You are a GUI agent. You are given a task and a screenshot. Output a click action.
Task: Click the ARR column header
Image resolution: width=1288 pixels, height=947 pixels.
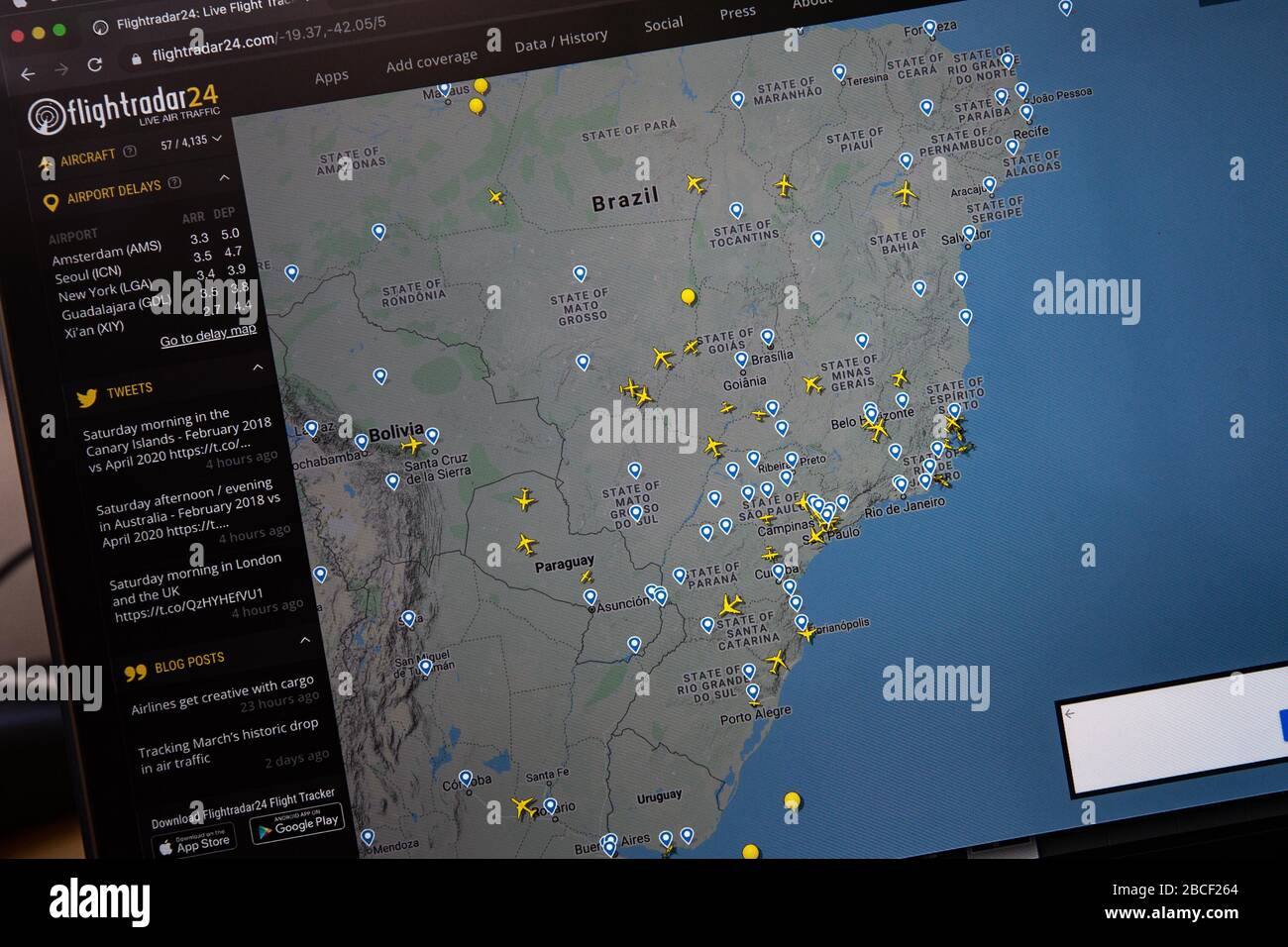click(x=193, y=217)
